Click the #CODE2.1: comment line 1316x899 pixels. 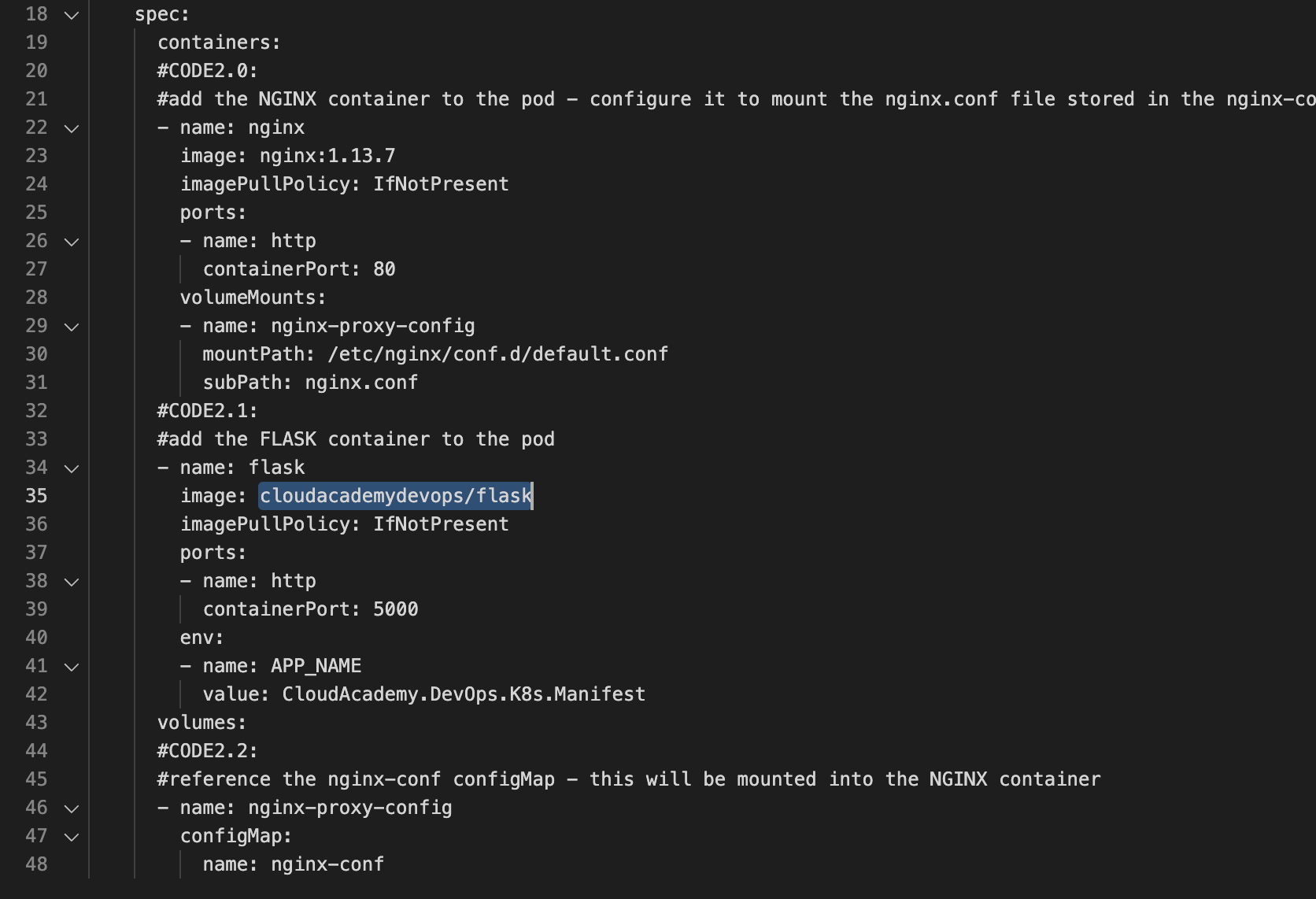tap(207, 411)
